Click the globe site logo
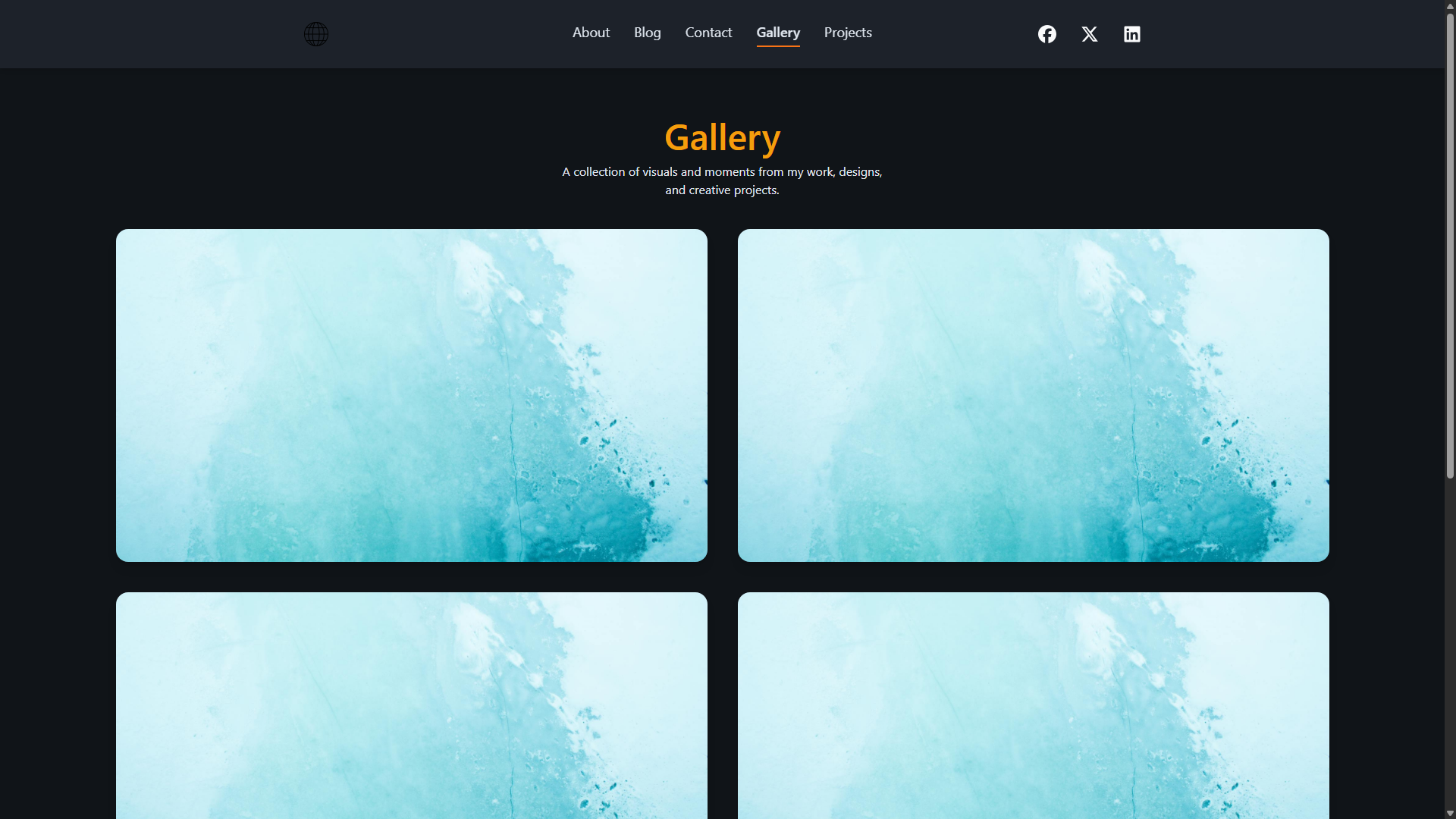 [315, 33]
